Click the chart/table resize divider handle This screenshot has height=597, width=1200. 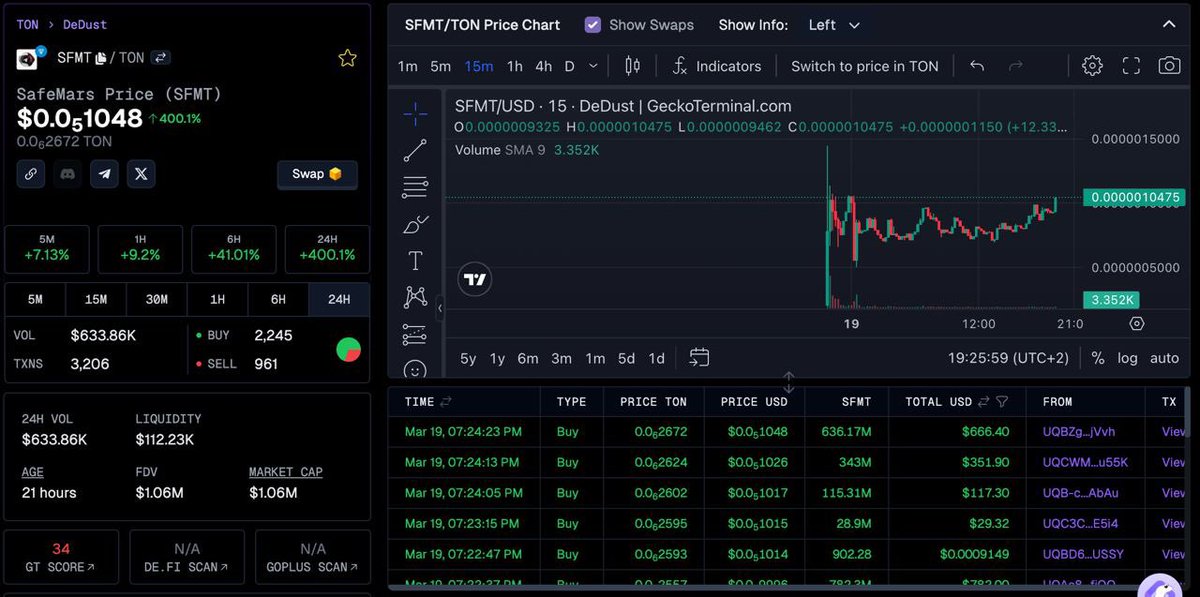point(788,381)
